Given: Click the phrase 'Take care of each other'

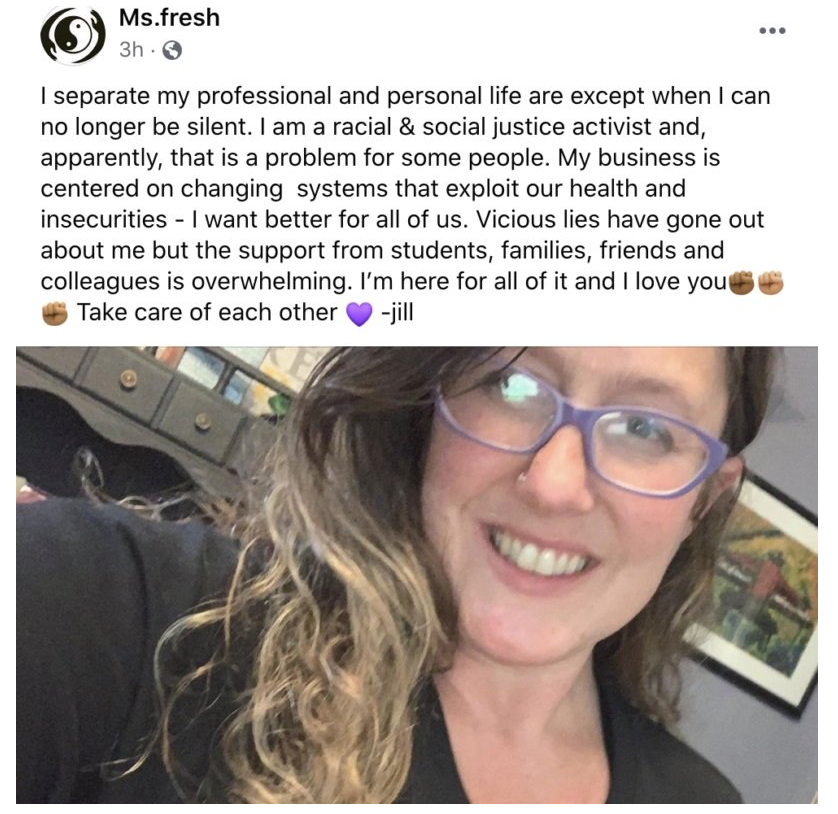Looking at the screenshot, I should click(x=207, y=313).
